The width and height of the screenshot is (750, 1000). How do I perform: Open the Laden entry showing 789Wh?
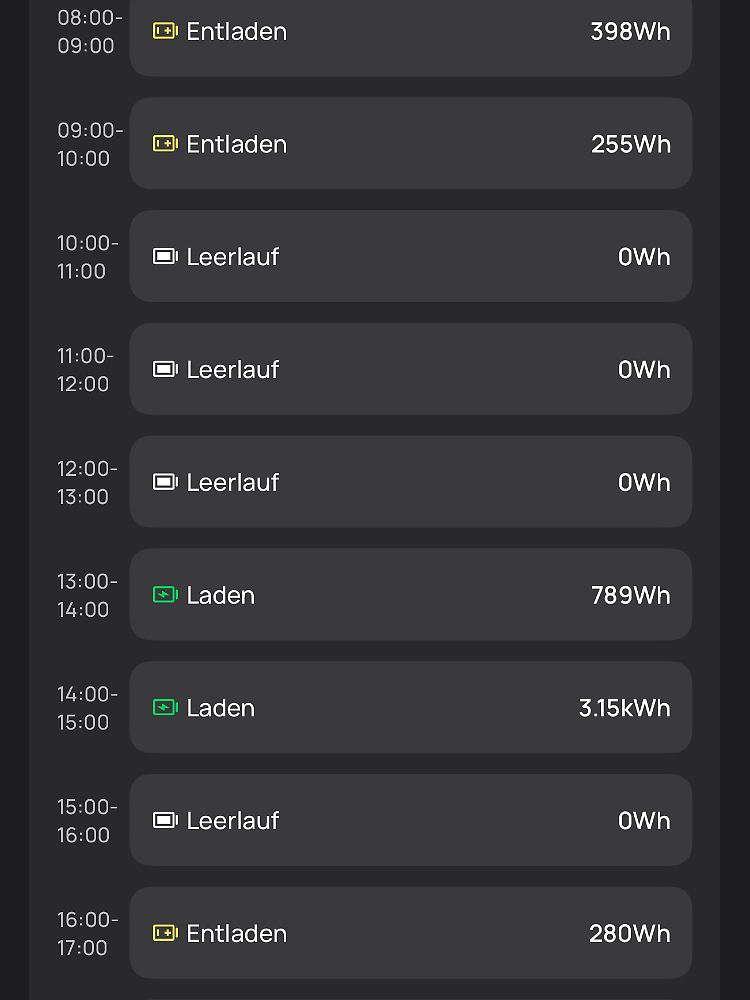coord(411,594)
